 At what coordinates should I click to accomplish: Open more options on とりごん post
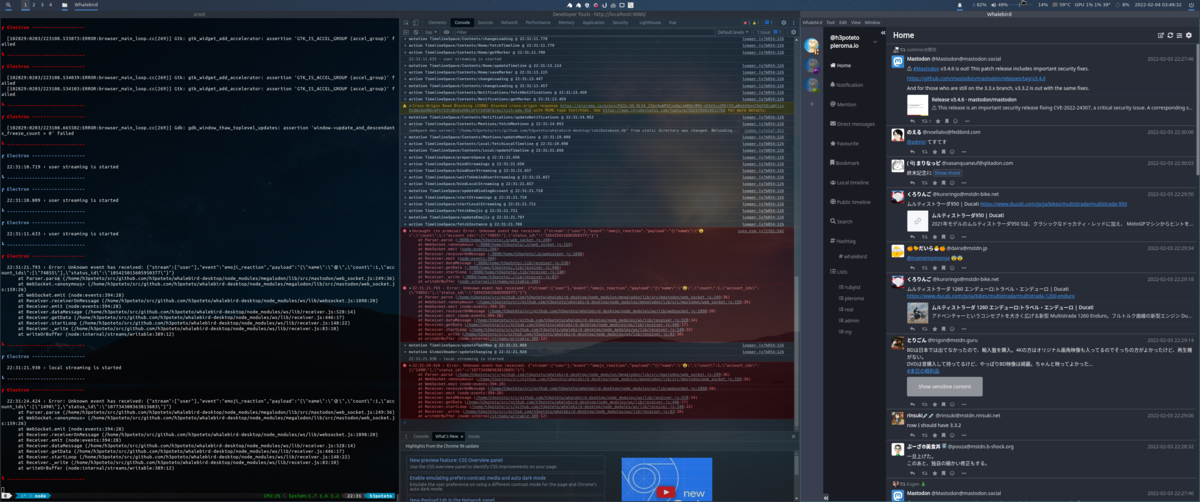click(964, 404)
